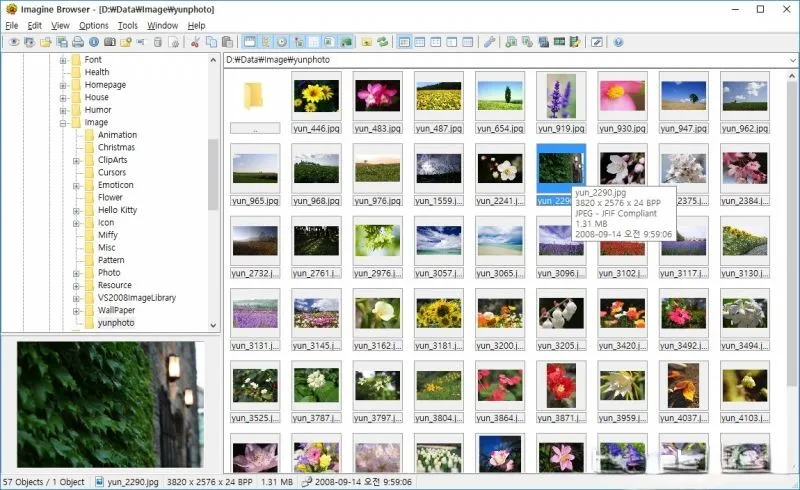Click the green refresh arrows icon

tap(383, 42)
